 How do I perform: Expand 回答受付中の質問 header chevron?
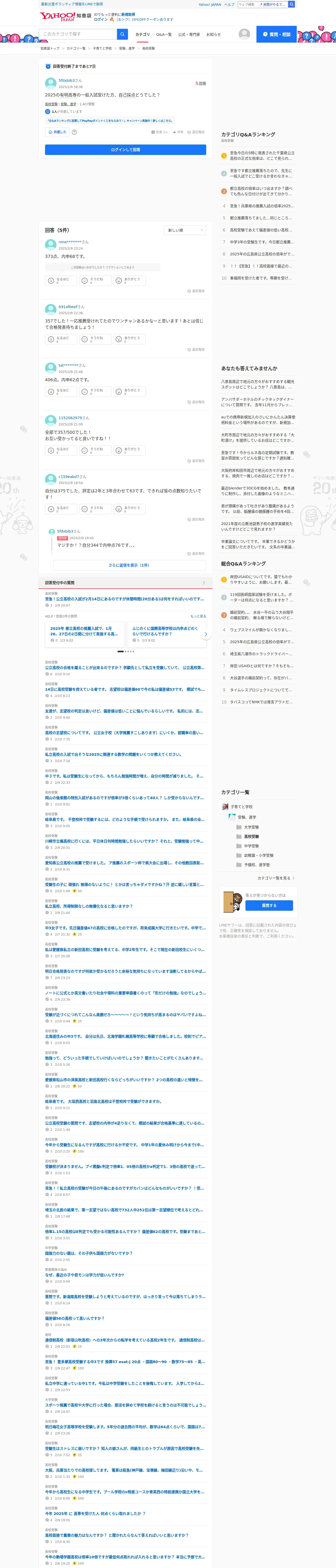(204, 583)
